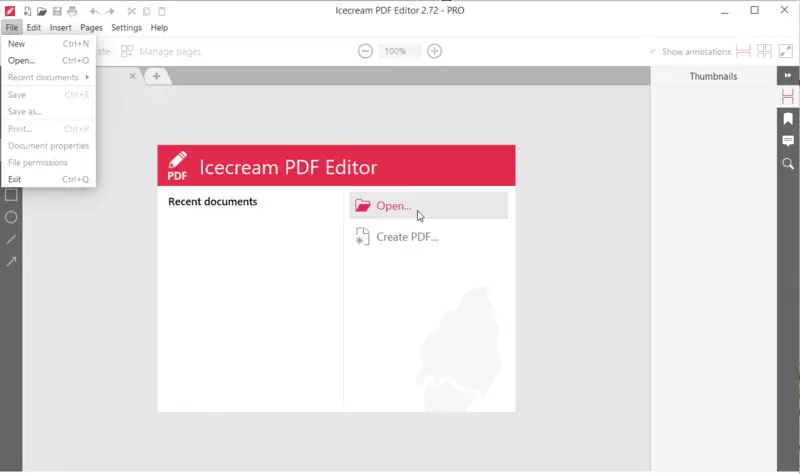The image size is (800, 474).
Task: Click the printer icon in the title bar
Action: coord(72,11)
